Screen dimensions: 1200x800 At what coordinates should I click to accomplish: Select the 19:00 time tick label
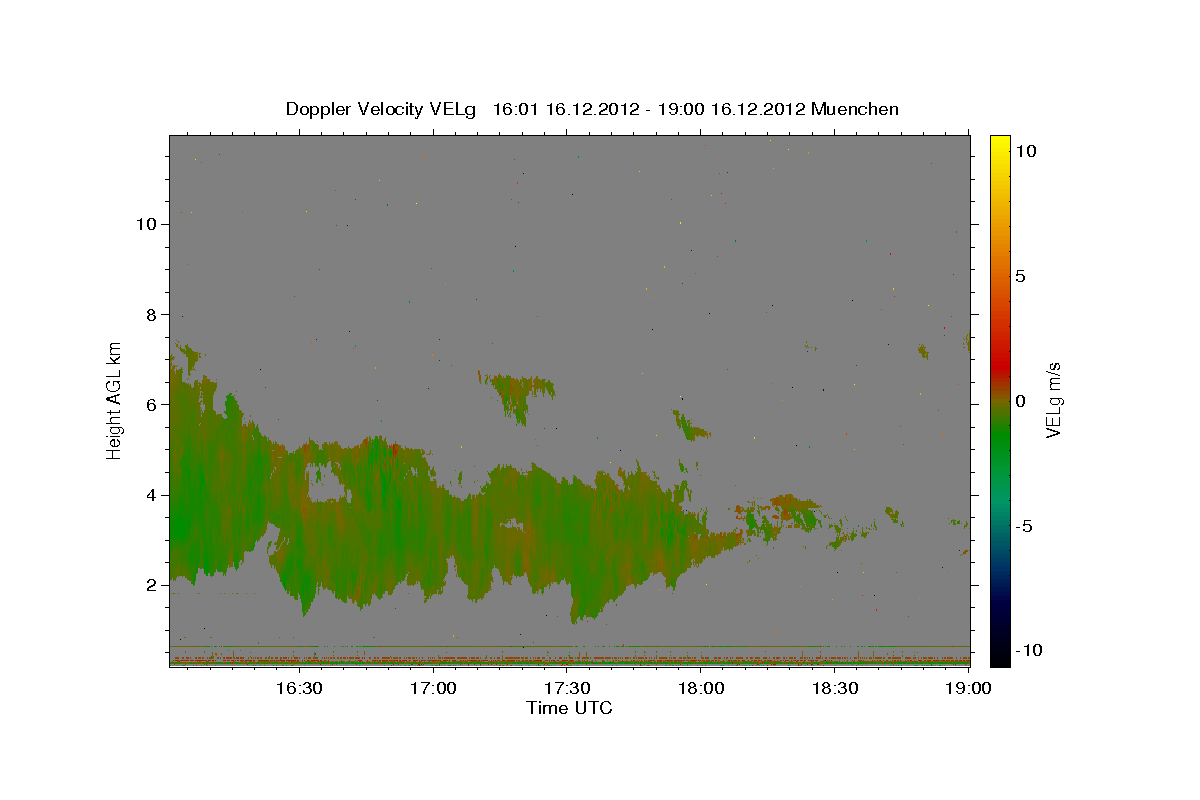(x=969, y=688)
